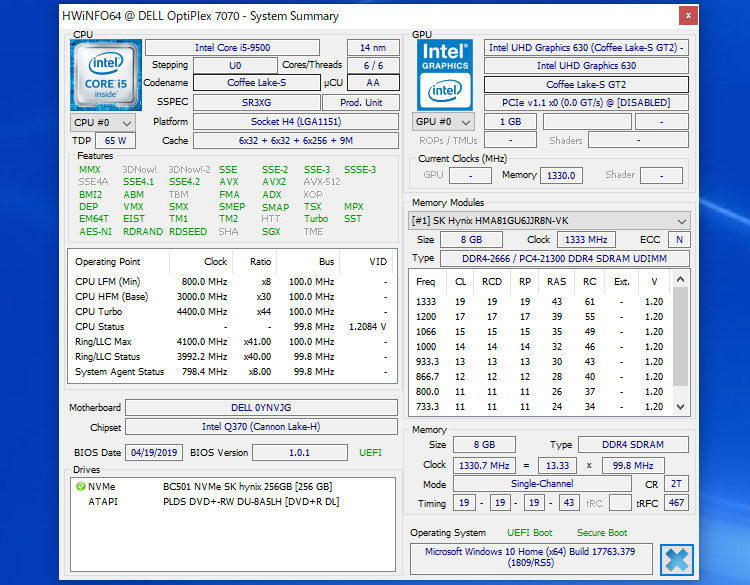Viewport: 750px width, 585px height.
Task: Click the green UEFI label beside BIOS Version
Action: coord(371,453)
